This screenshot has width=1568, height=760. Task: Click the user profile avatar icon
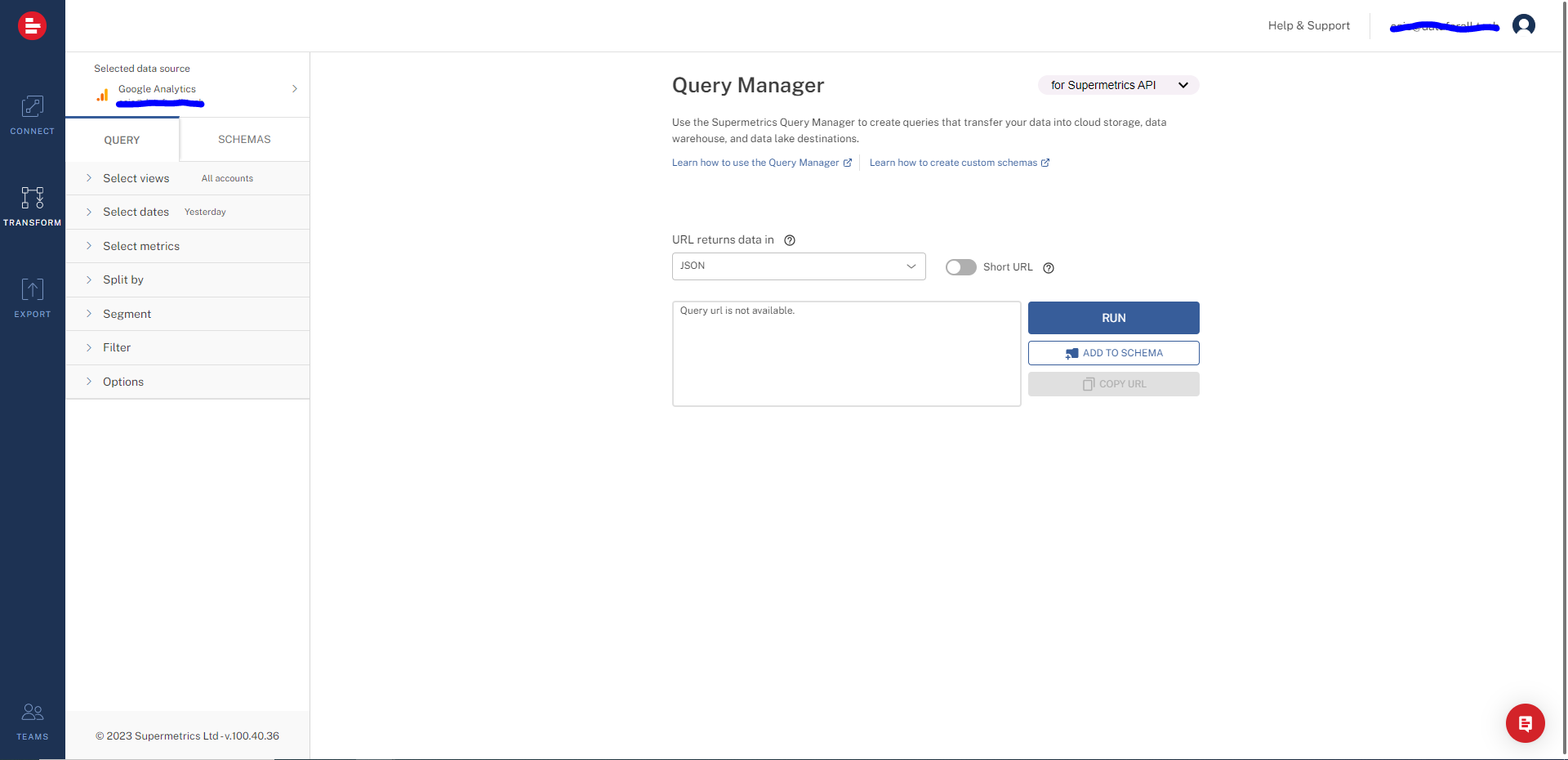tap(1523, 25)
